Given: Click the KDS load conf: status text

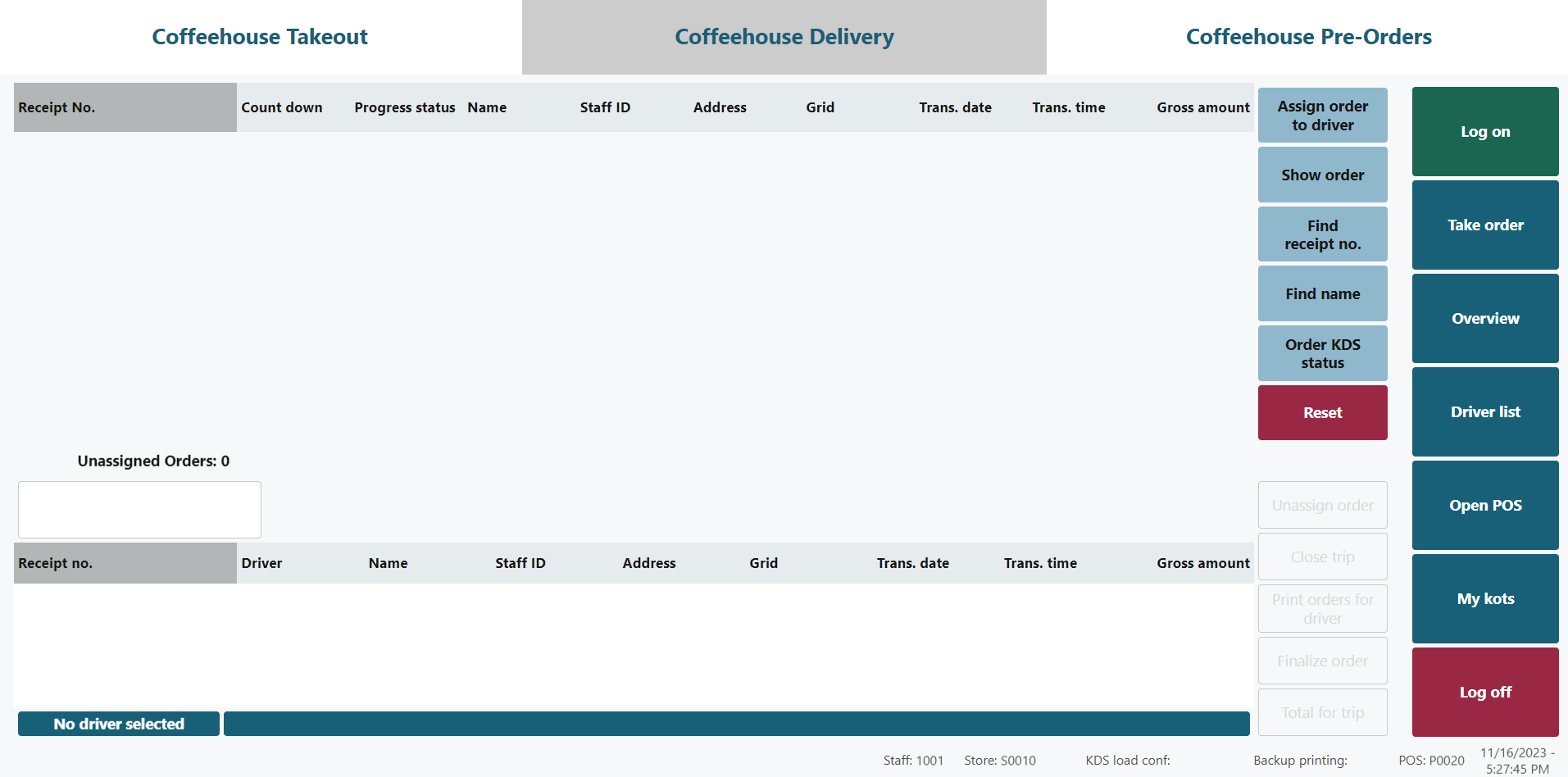Looking at the screenshot, I should pyautogui.click(x=1128, y=761).
